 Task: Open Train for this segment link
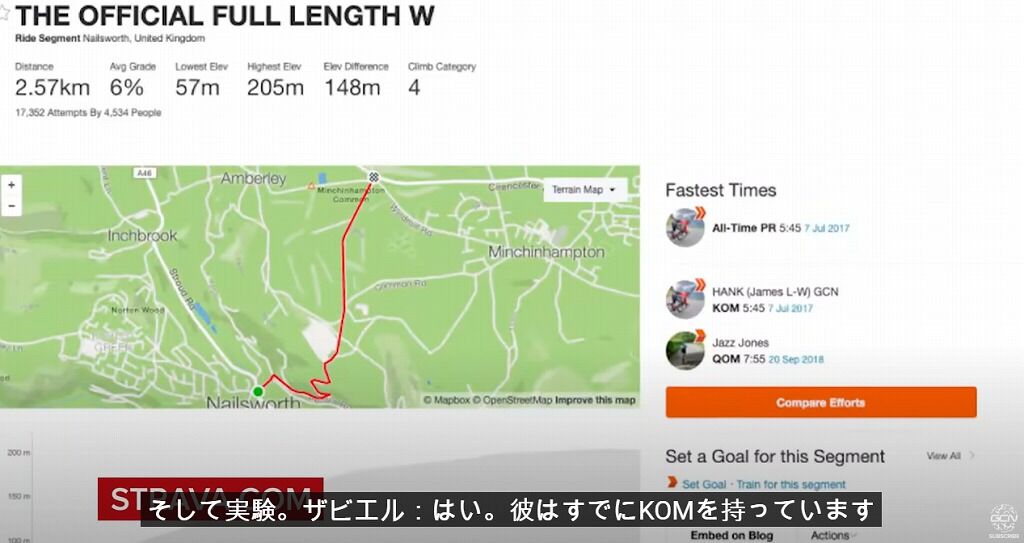[x=791, y=484]
